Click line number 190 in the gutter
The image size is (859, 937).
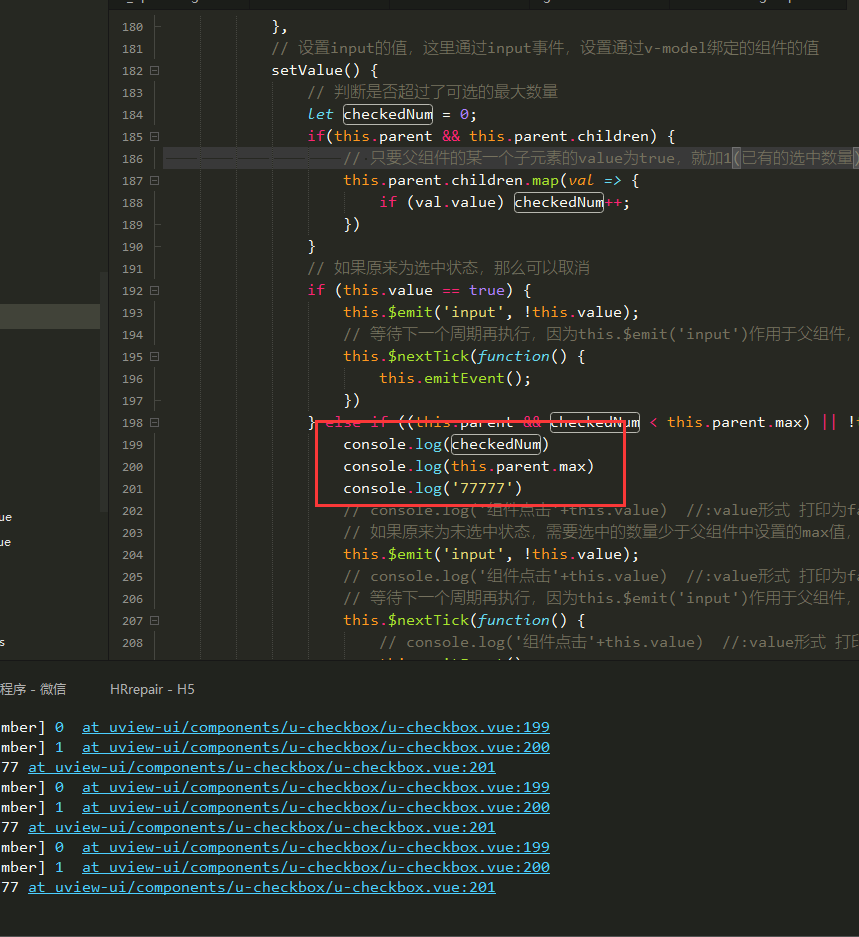coord(131,246)
